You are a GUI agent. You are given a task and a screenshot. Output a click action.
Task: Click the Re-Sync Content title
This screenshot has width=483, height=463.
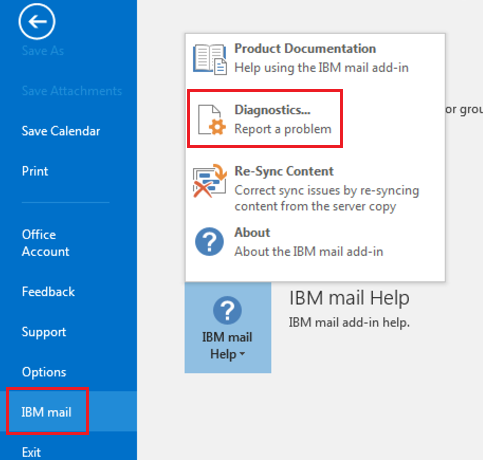pyautogui.click(x=284, y=171)
